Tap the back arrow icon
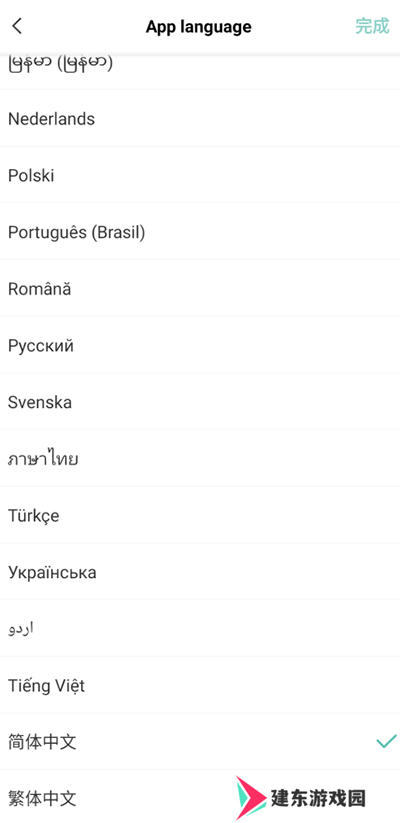Image resolution: width=400 pixels, height=823 pixels. coord(17,26)
